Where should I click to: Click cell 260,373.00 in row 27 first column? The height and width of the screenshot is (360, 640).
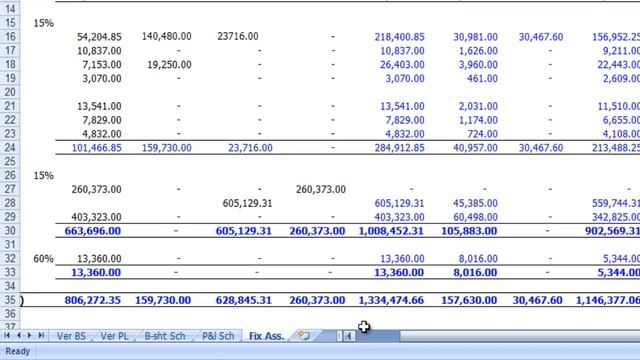(96, 190)
